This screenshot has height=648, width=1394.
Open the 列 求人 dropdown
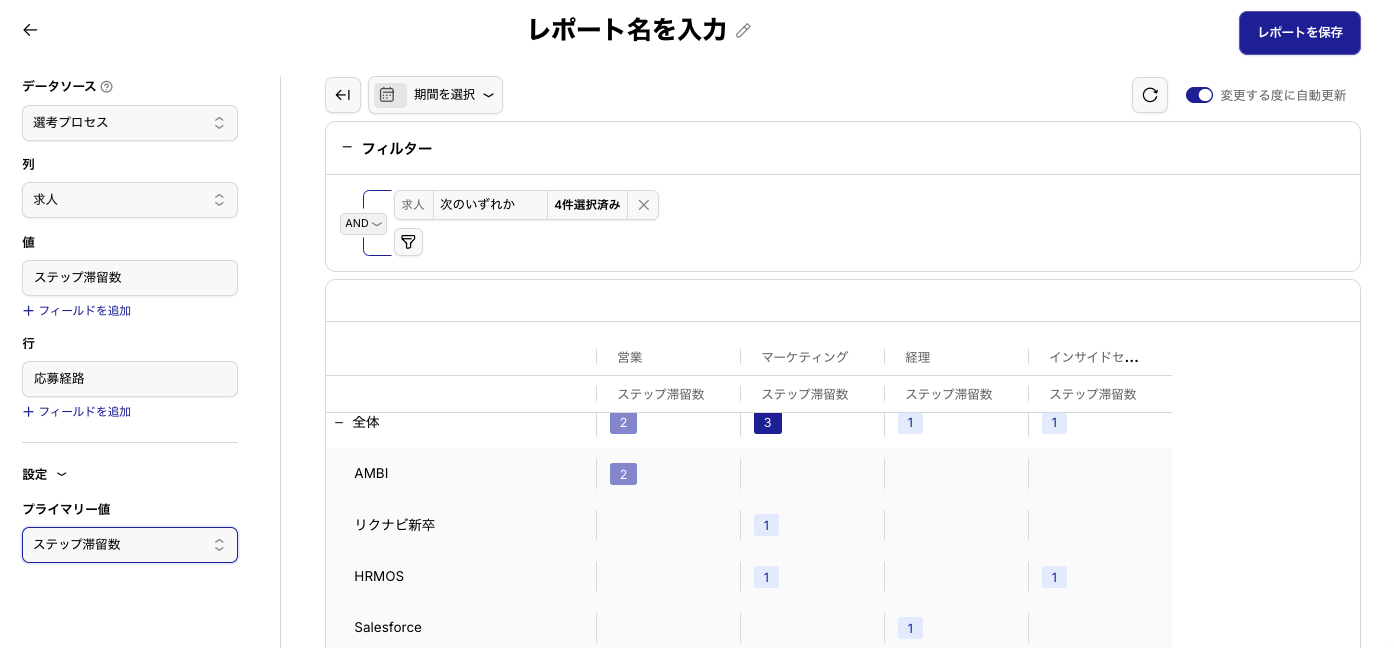[130, 200]
